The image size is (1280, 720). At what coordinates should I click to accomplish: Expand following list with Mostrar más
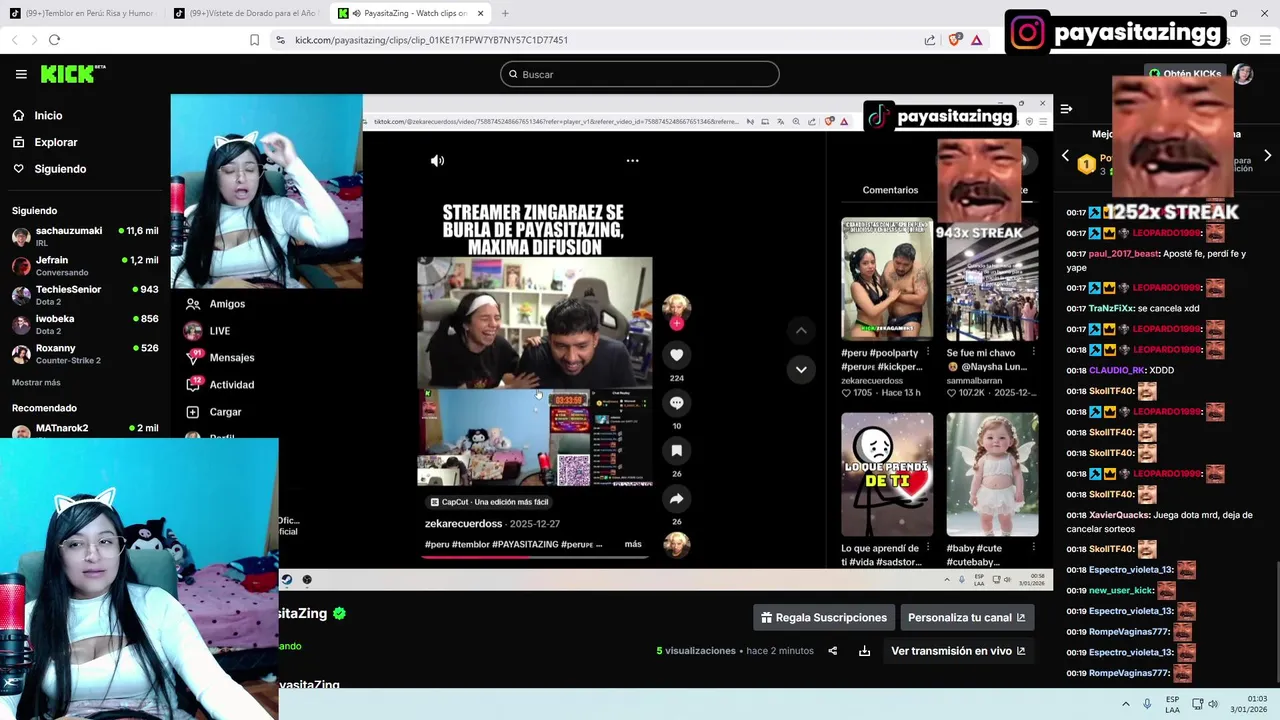[36, 383]
